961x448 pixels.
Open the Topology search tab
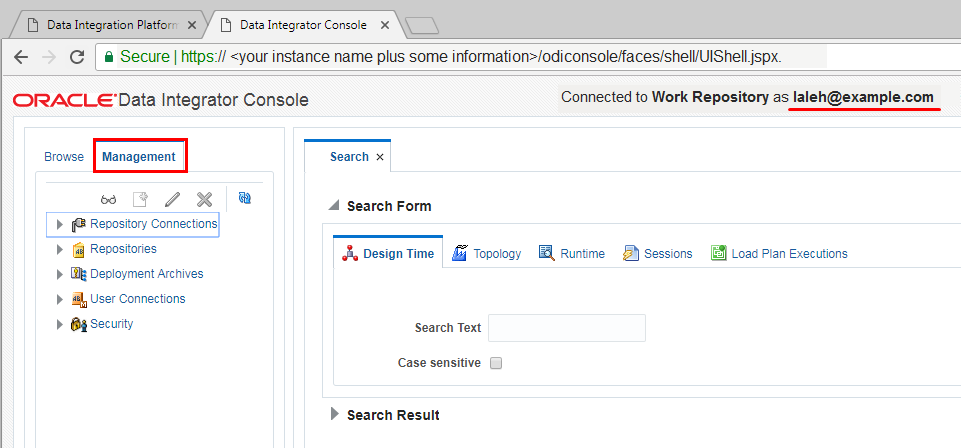pos(487,254)
